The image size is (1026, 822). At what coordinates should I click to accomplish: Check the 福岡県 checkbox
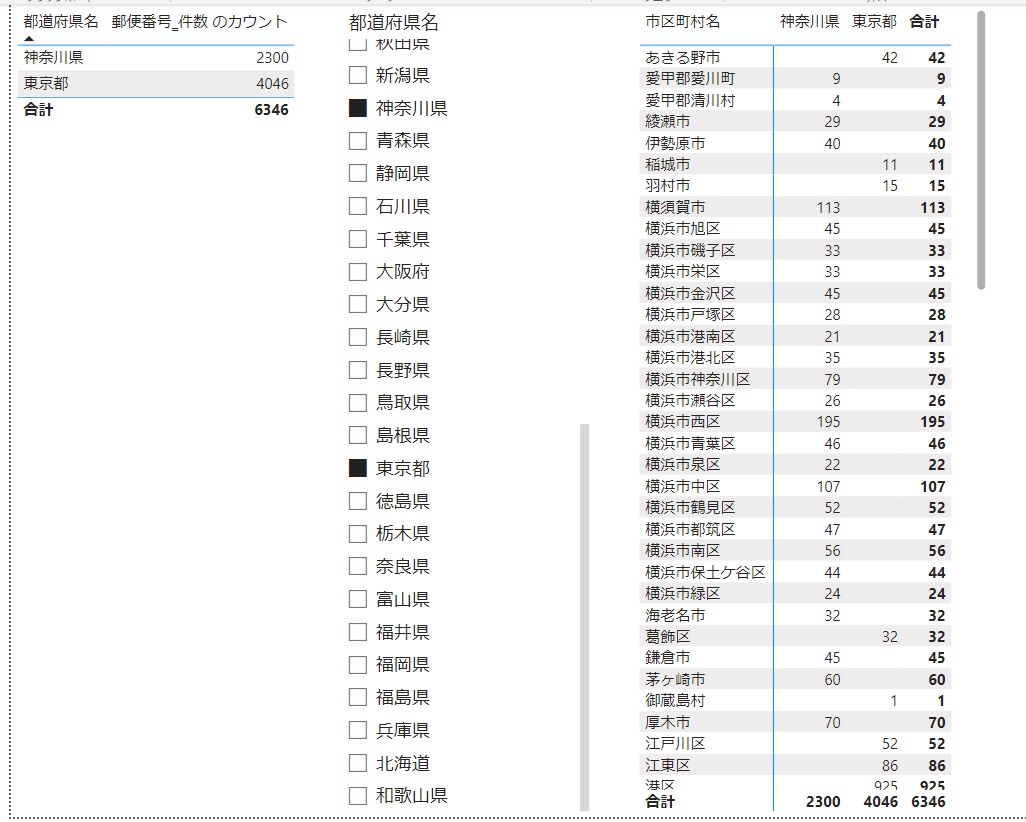coord(358,664)
